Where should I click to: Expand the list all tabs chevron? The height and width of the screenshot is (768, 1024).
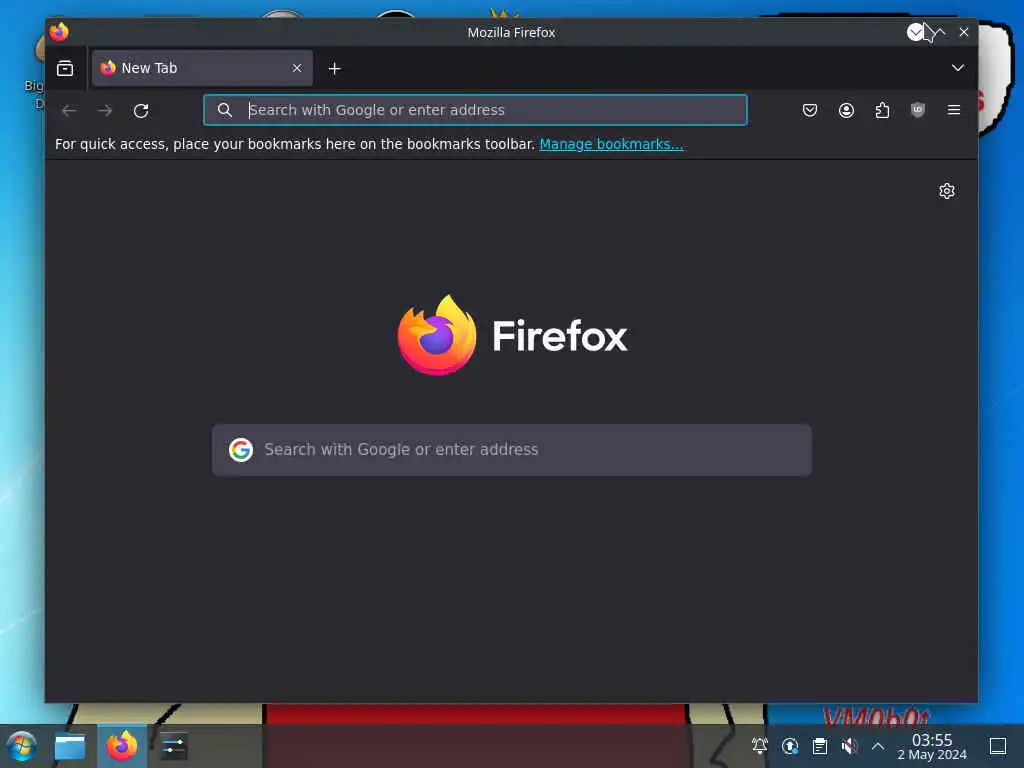(957, 68)
